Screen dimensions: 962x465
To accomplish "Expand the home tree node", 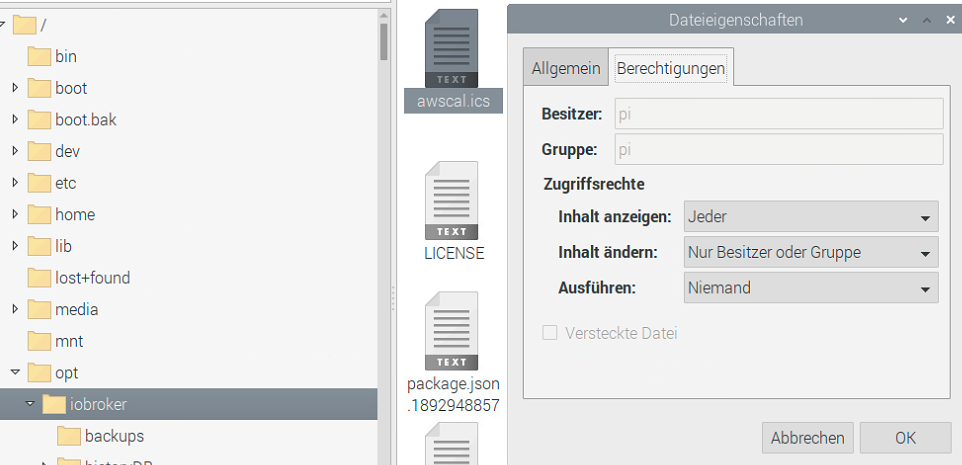I will (x=15, y=215).
